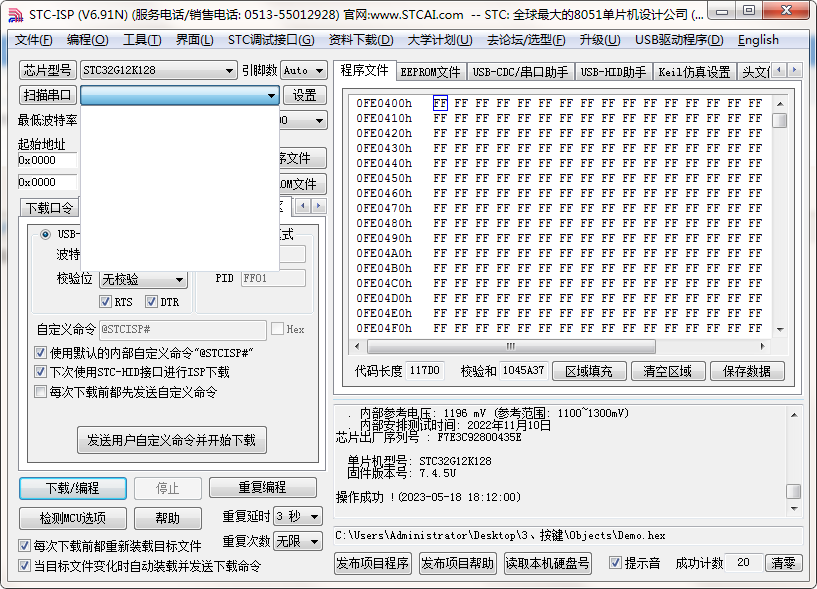Click hex view horizontal scroll left arrow
The height and width of the screenshot is (589, 817).
tap(357, 346)
